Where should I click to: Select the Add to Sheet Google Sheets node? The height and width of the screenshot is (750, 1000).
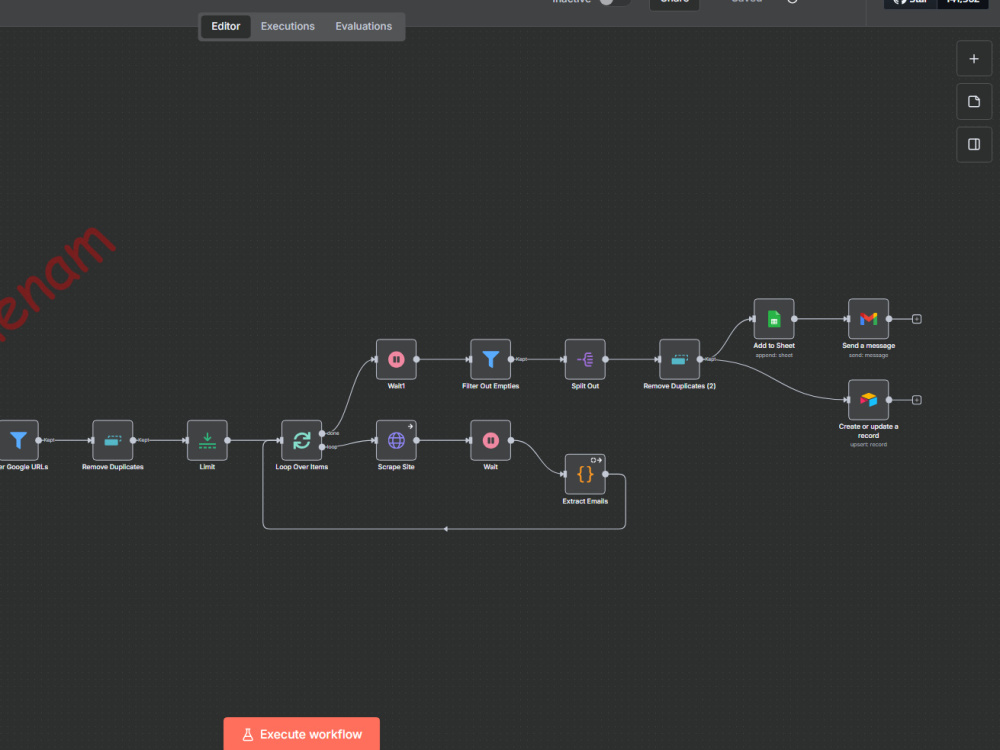pos(774,318)
